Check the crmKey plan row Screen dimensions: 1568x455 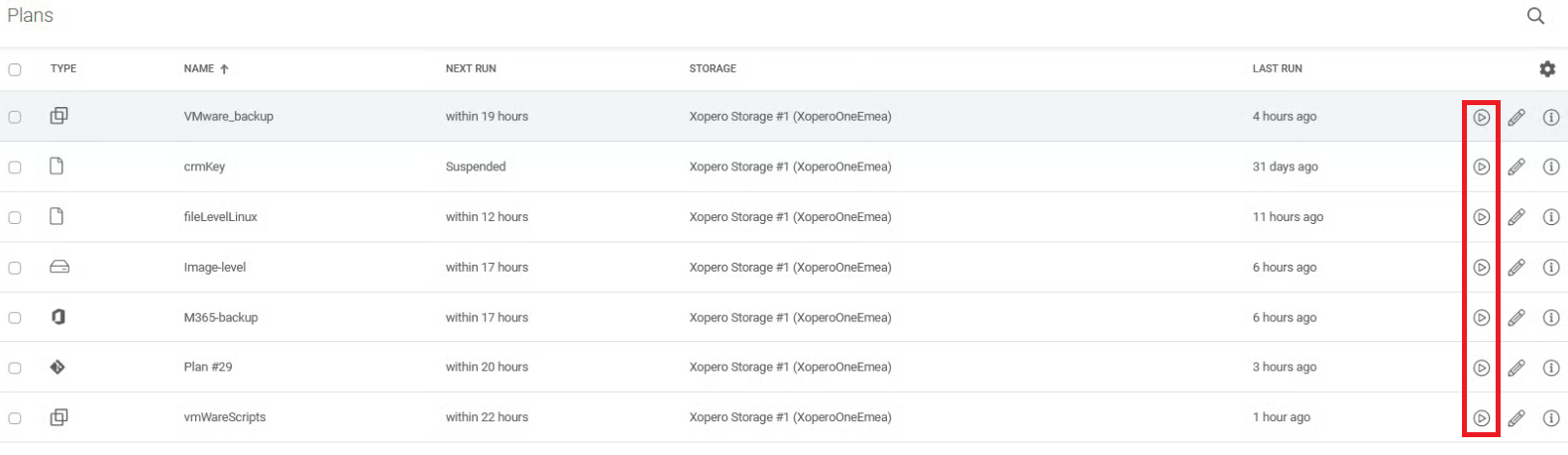point(15,168)
